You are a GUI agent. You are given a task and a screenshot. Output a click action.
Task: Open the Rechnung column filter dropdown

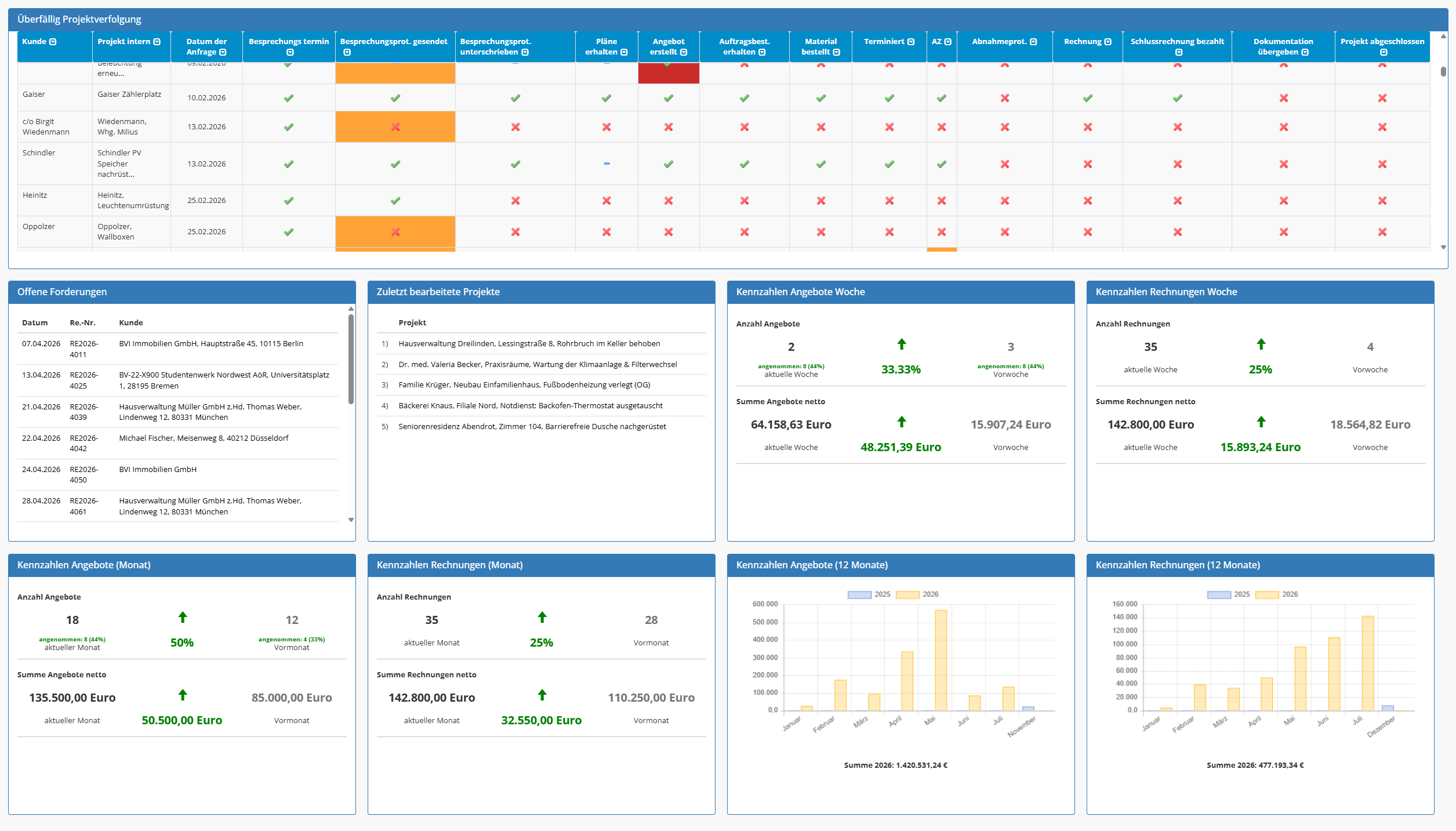[1108, 42]
